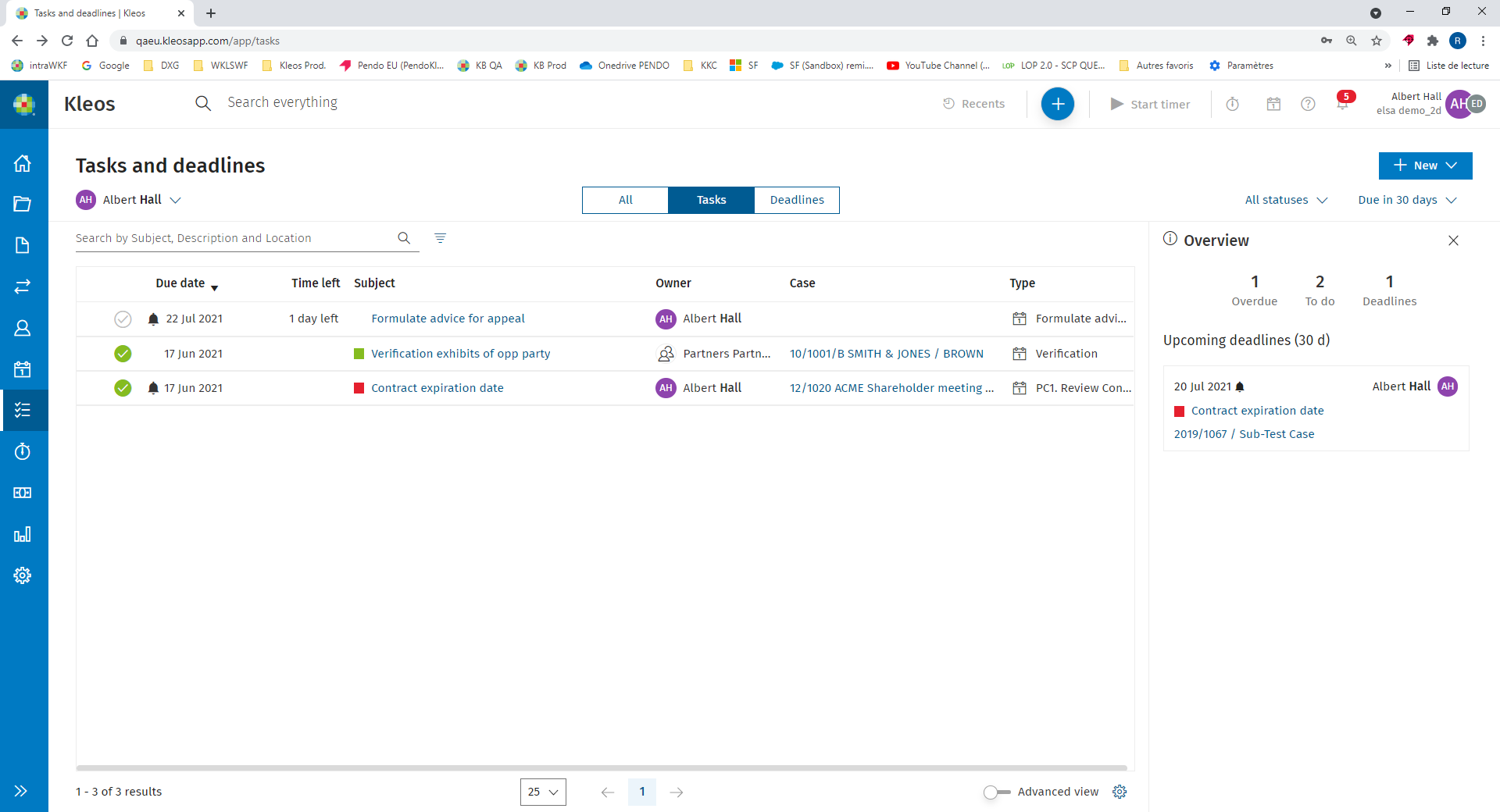Open the help question mark icon
Image resolution: width=1500 pixels, height=812 pixels.
(1308, 104)
